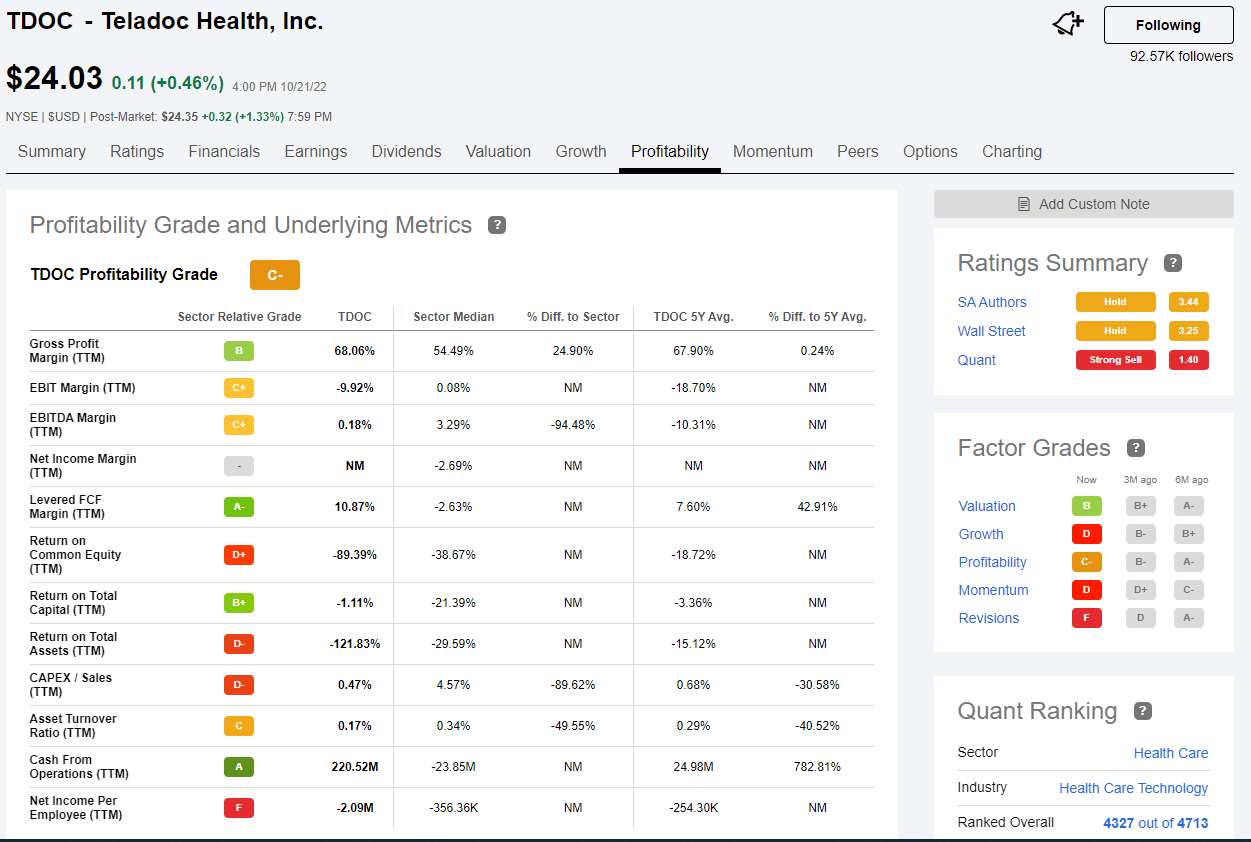Open Valuation factor grade link
This screenshot has width=1251, height=842.
pyautogui.click(x=987, y=506)
